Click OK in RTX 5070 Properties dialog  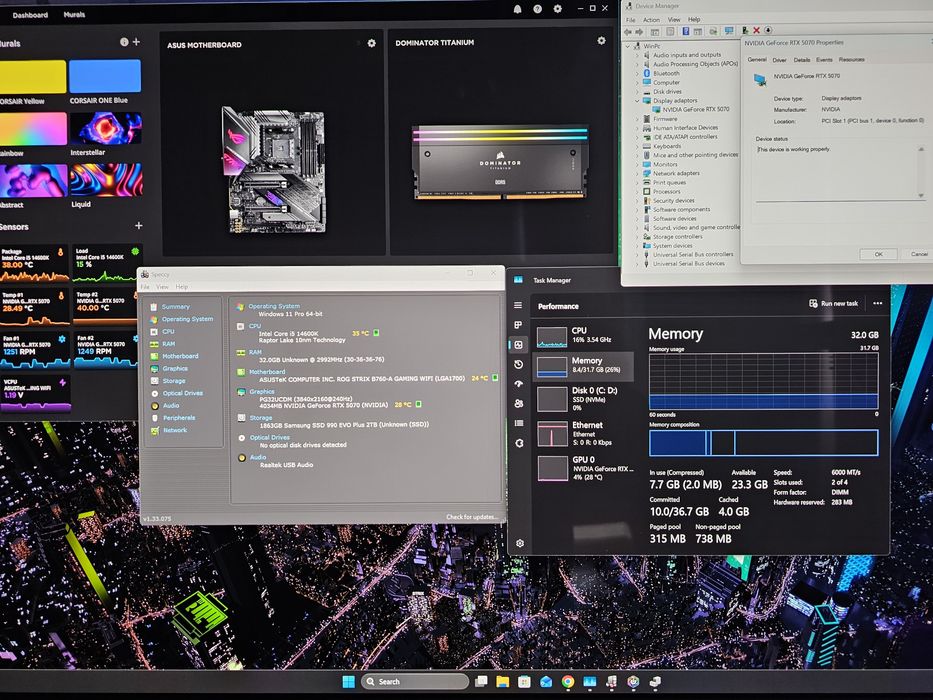coord(878,254)
